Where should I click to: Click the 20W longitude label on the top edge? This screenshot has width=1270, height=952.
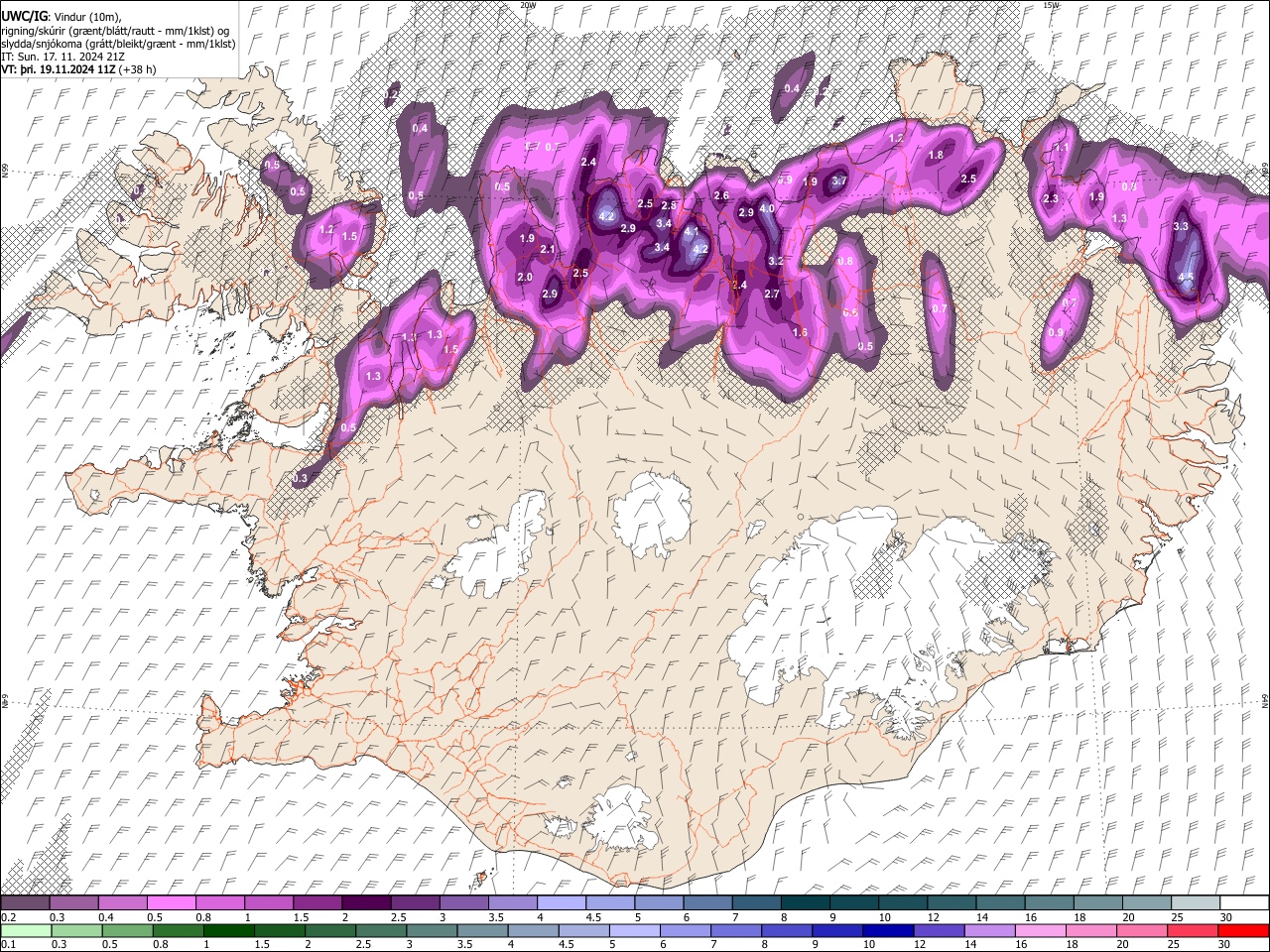tap(528, 5)
